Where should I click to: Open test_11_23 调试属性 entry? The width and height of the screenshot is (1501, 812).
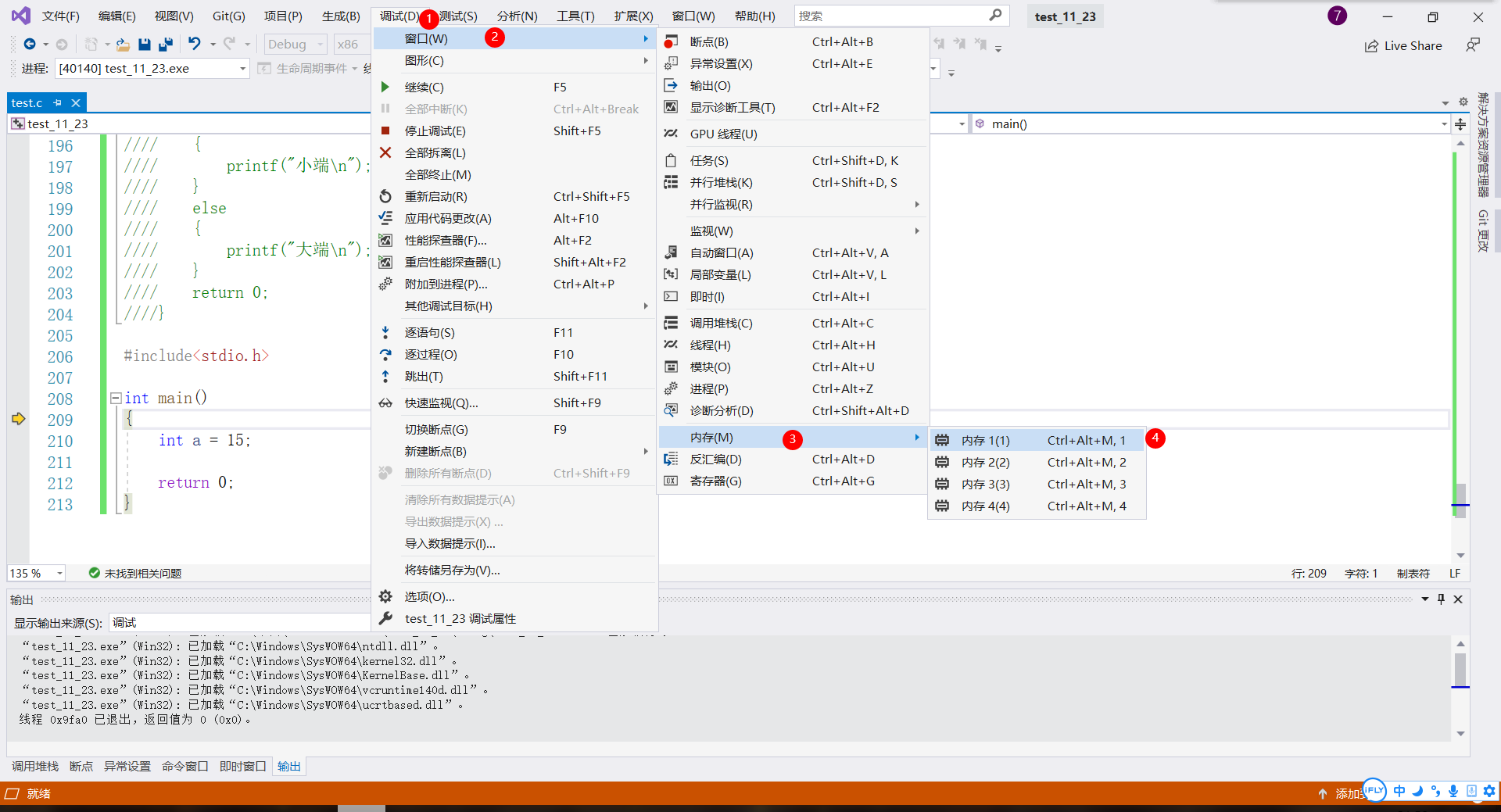tap(514, 619)
